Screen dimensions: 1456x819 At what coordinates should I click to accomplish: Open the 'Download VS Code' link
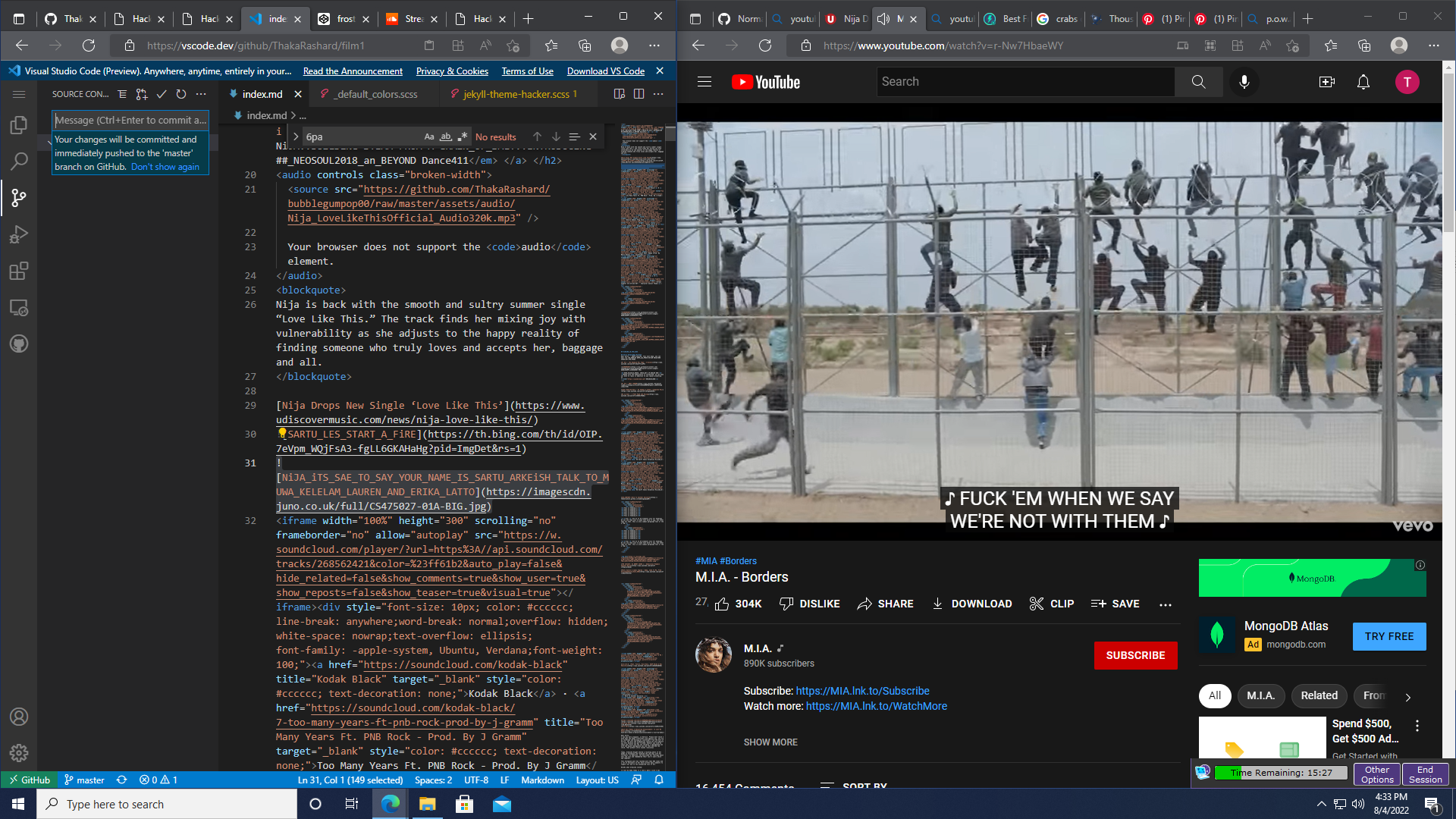click(x=606, y=71)
